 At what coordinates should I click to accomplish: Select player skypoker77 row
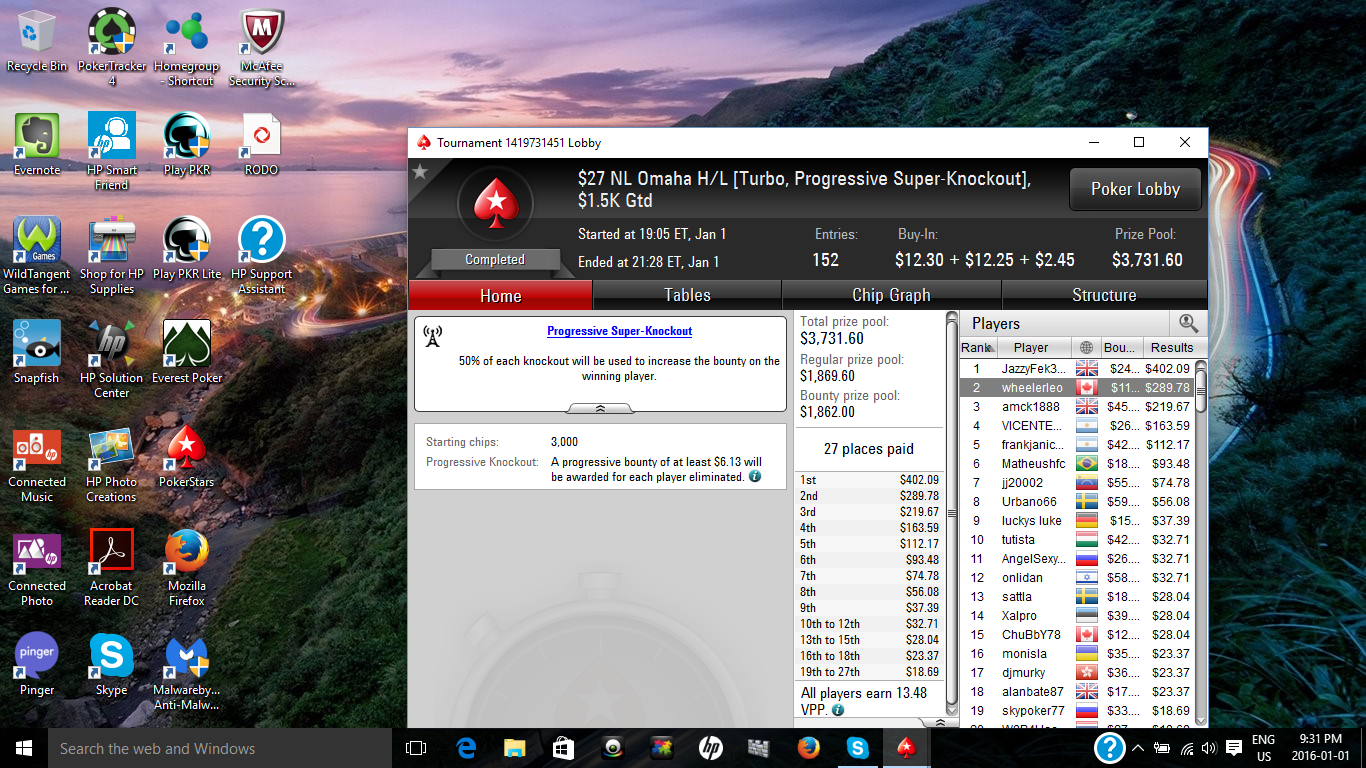(1077, 711)
